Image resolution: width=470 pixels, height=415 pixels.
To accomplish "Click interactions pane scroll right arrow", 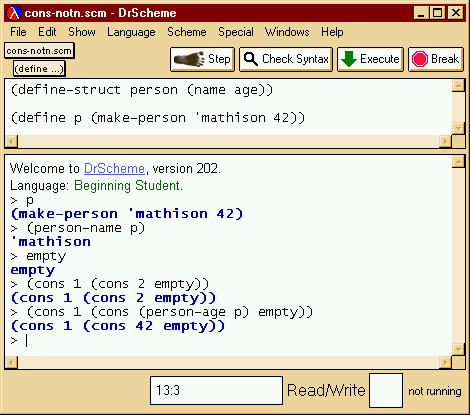I will point(445,362).
